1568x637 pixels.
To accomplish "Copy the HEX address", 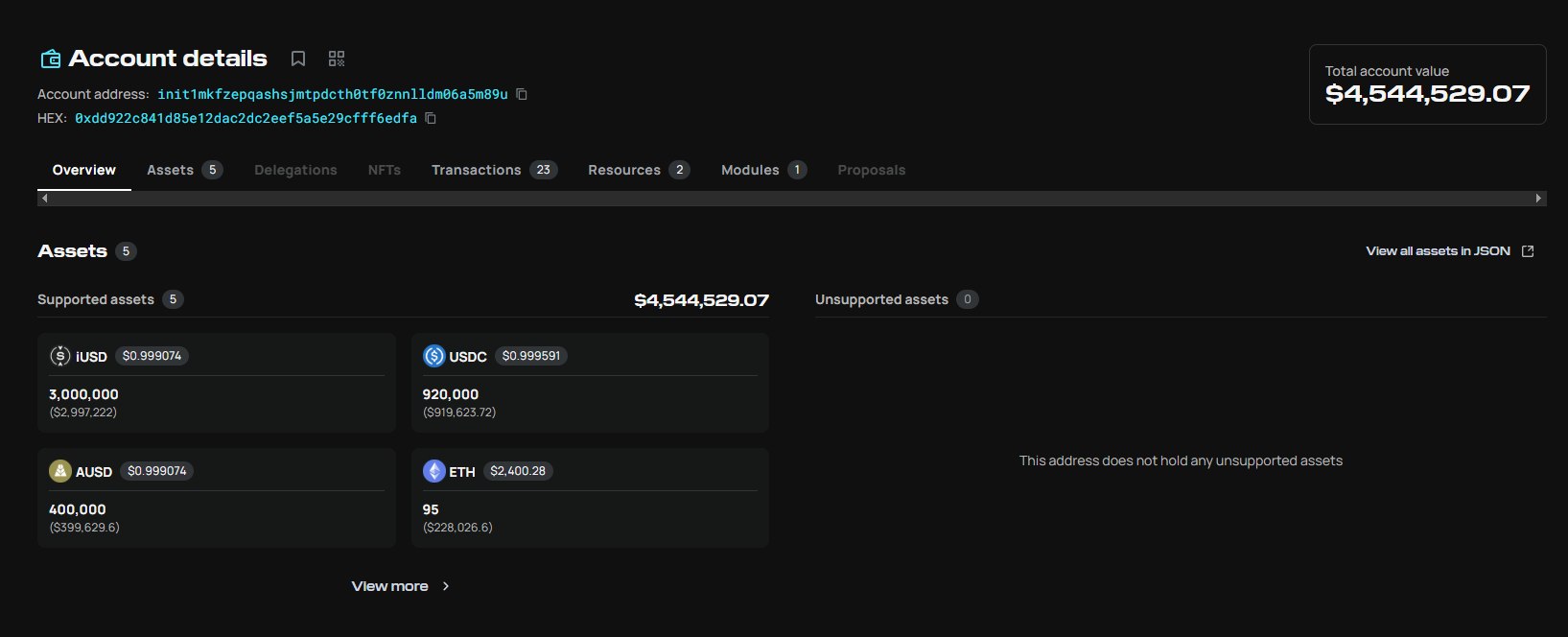I will tap(431, 118).
